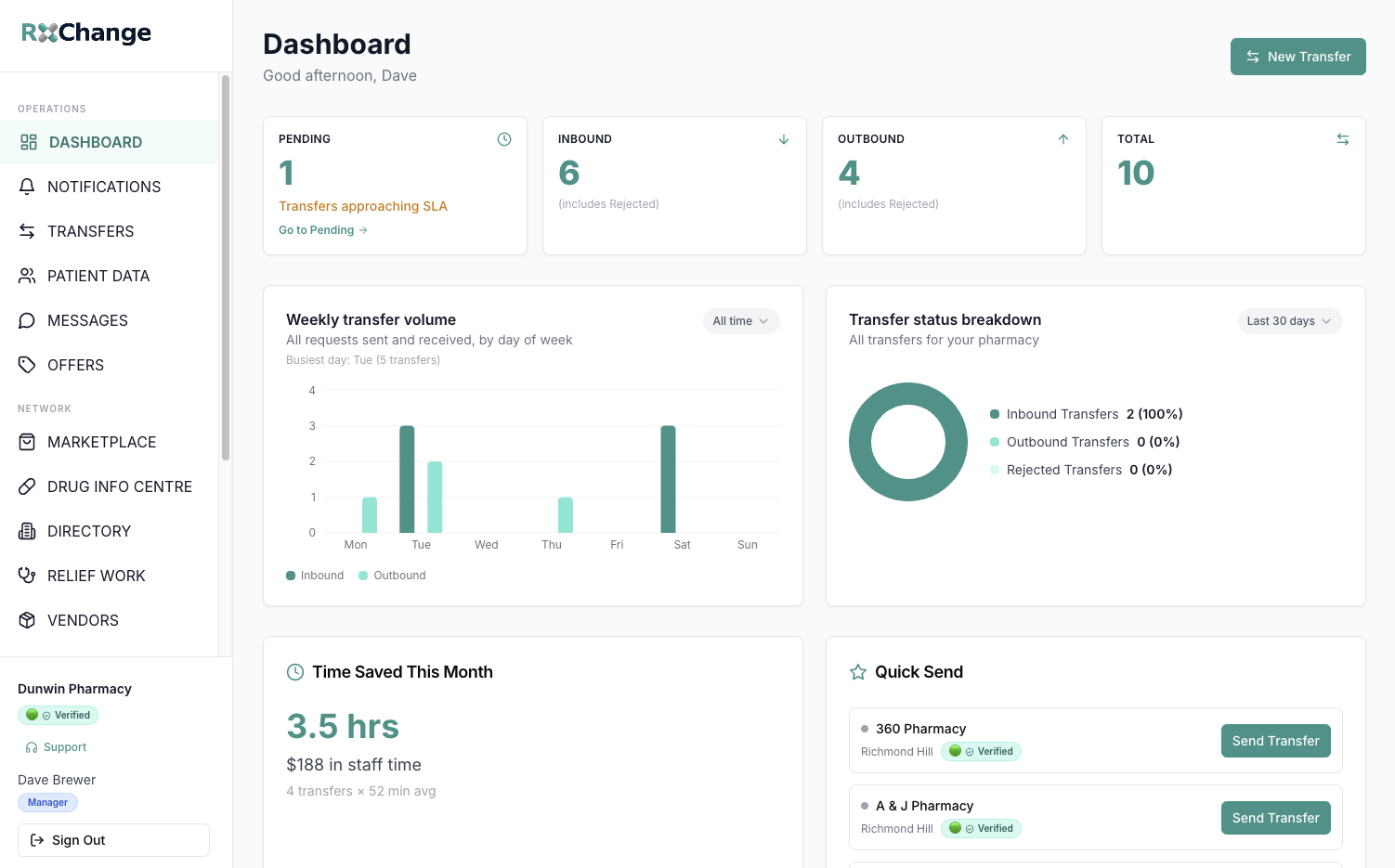
Task: Click the Notifications bell icon
Action: [x=27, y=187]
